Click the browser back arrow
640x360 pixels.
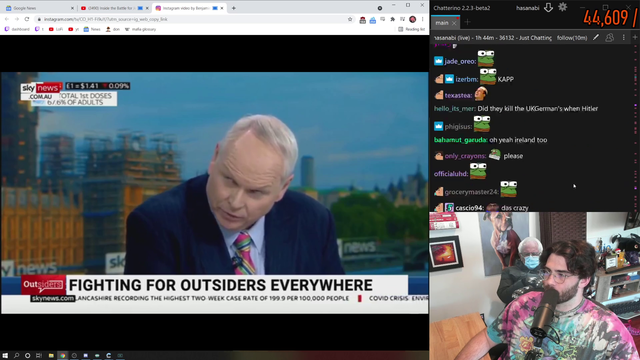pyautogui.click(x=7, y=19)
